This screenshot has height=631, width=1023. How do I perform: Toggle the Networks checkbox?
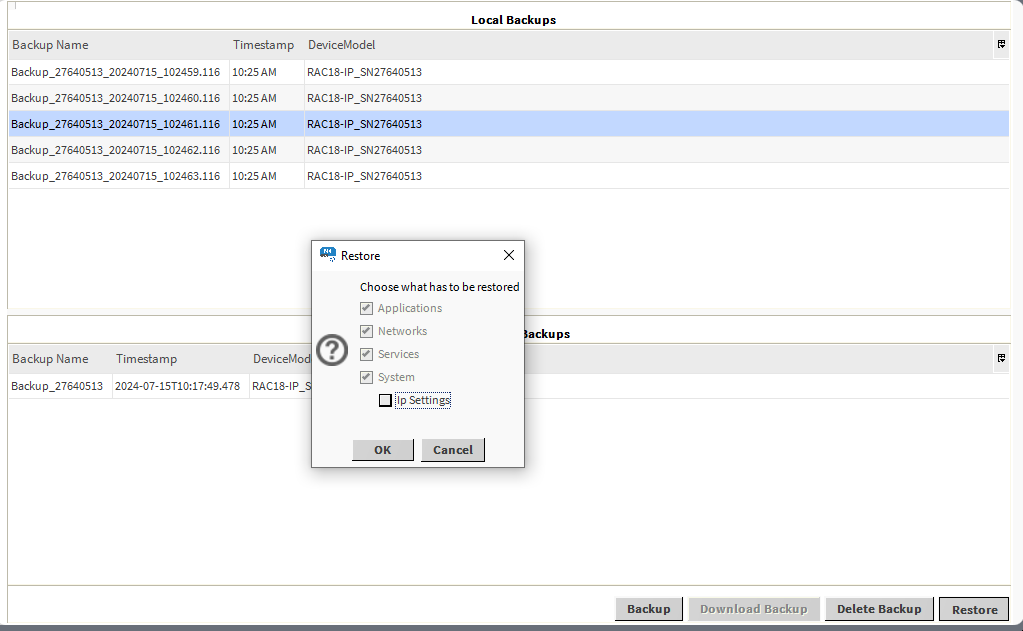(367, 332)
